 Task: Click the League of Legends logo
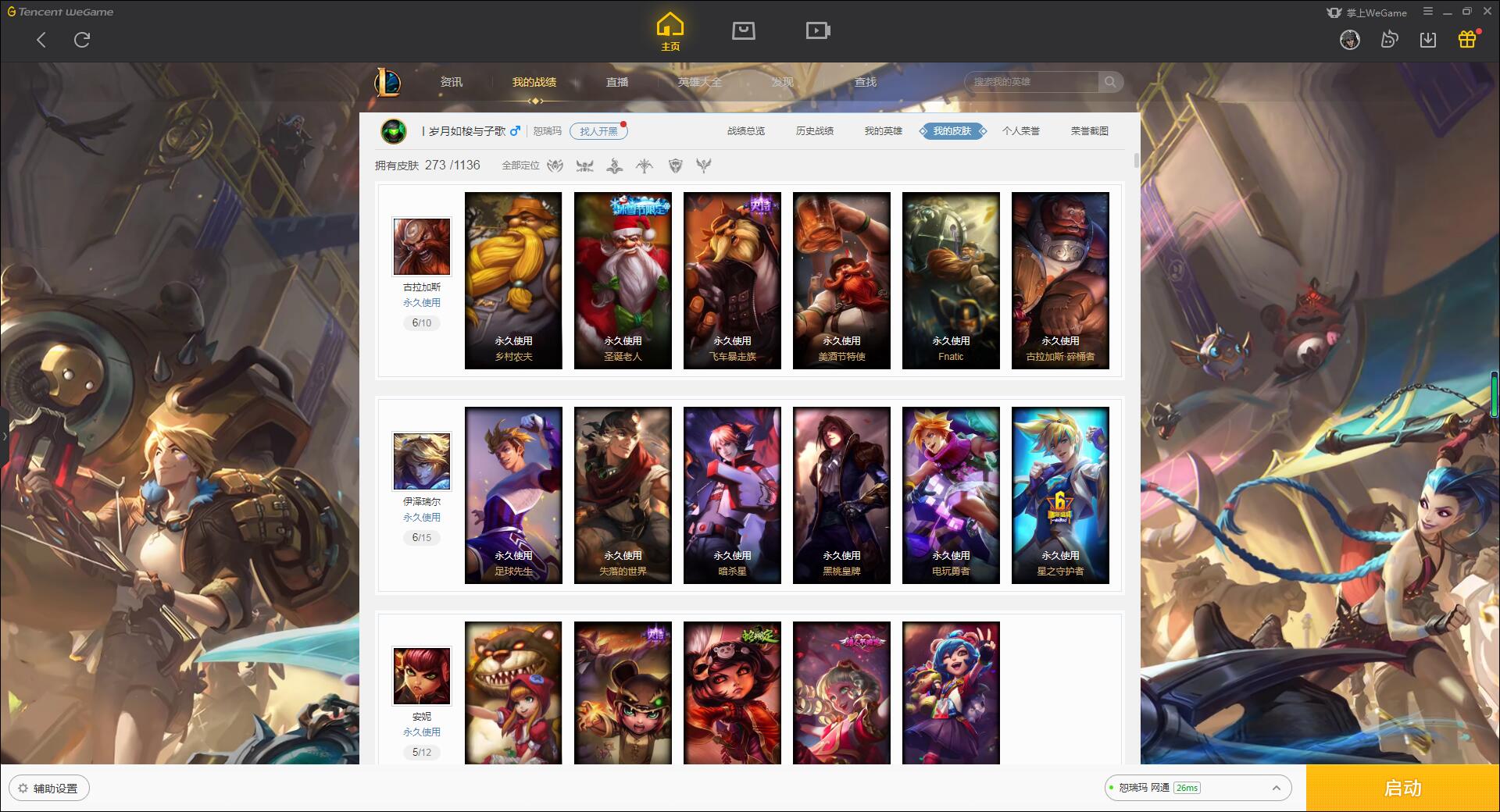[387, 82]
